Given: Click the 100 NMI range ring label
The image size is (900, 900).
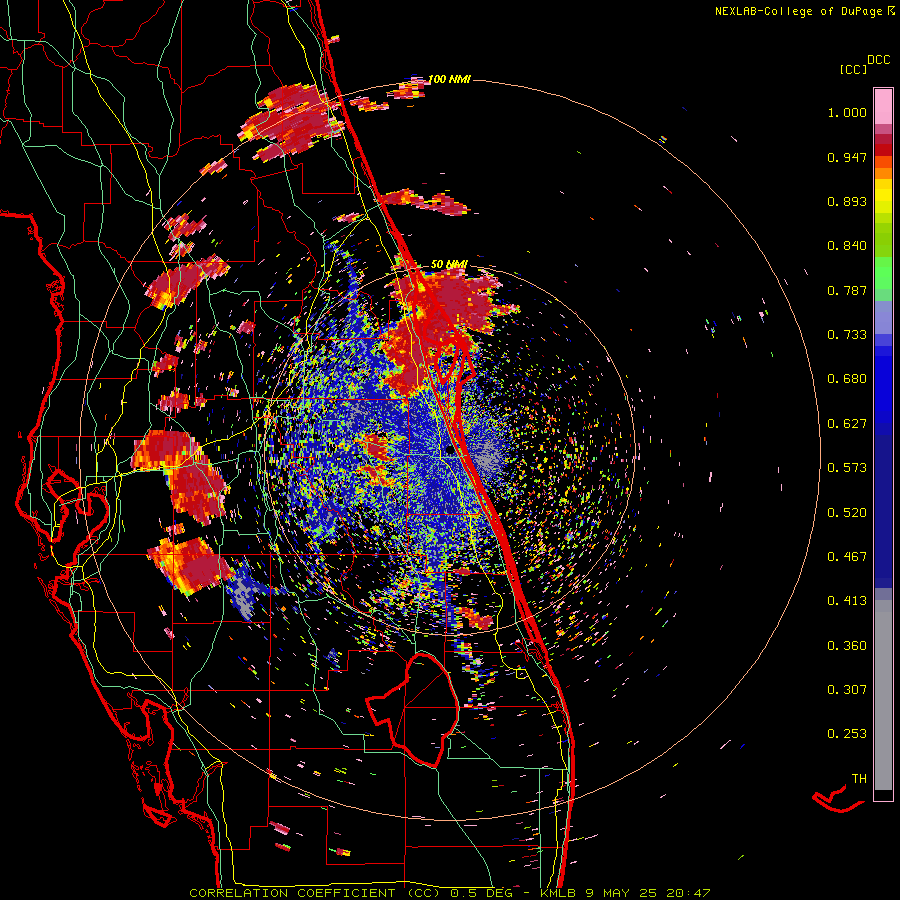Looking at the screenshot, I should pyautogui.click(x=449, y=79).
